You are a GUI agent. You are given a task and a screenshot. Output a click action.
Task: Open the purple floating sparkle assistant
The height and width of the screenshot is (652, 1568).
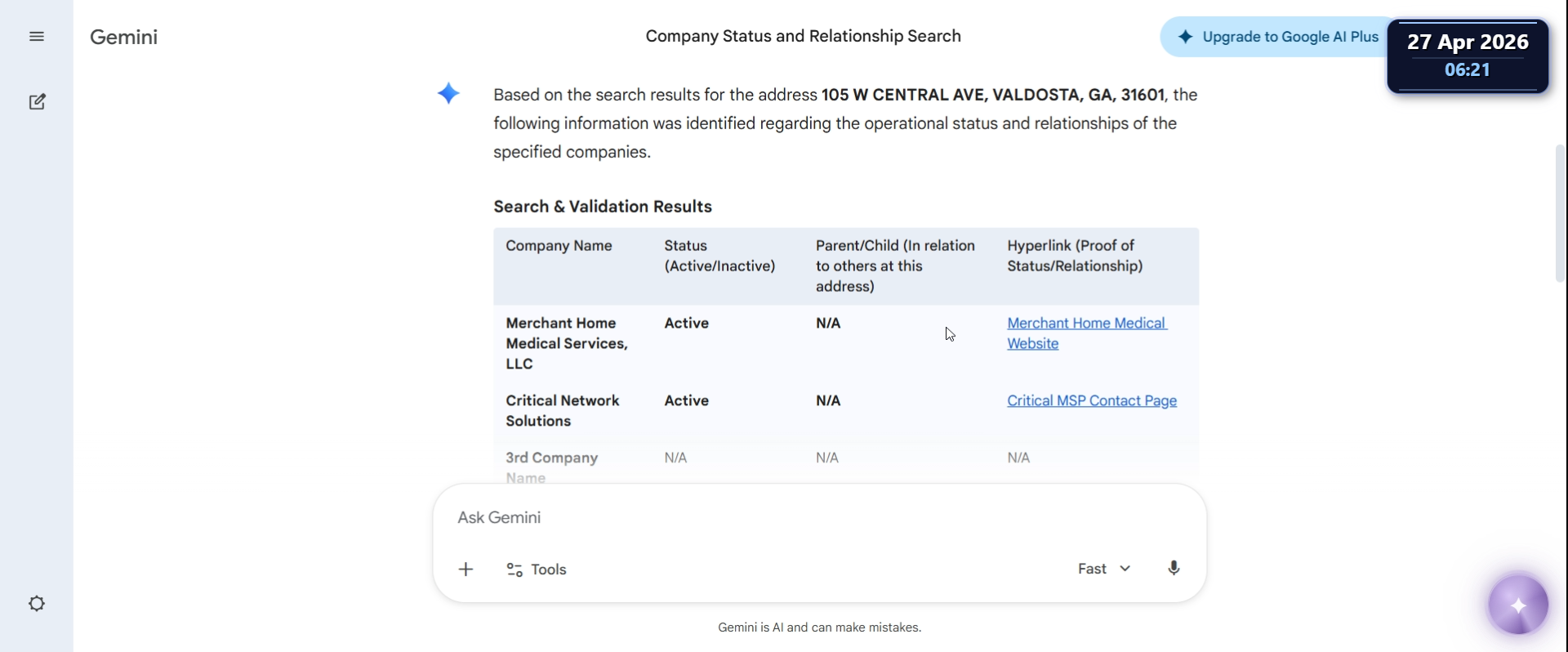[1518, 605]
